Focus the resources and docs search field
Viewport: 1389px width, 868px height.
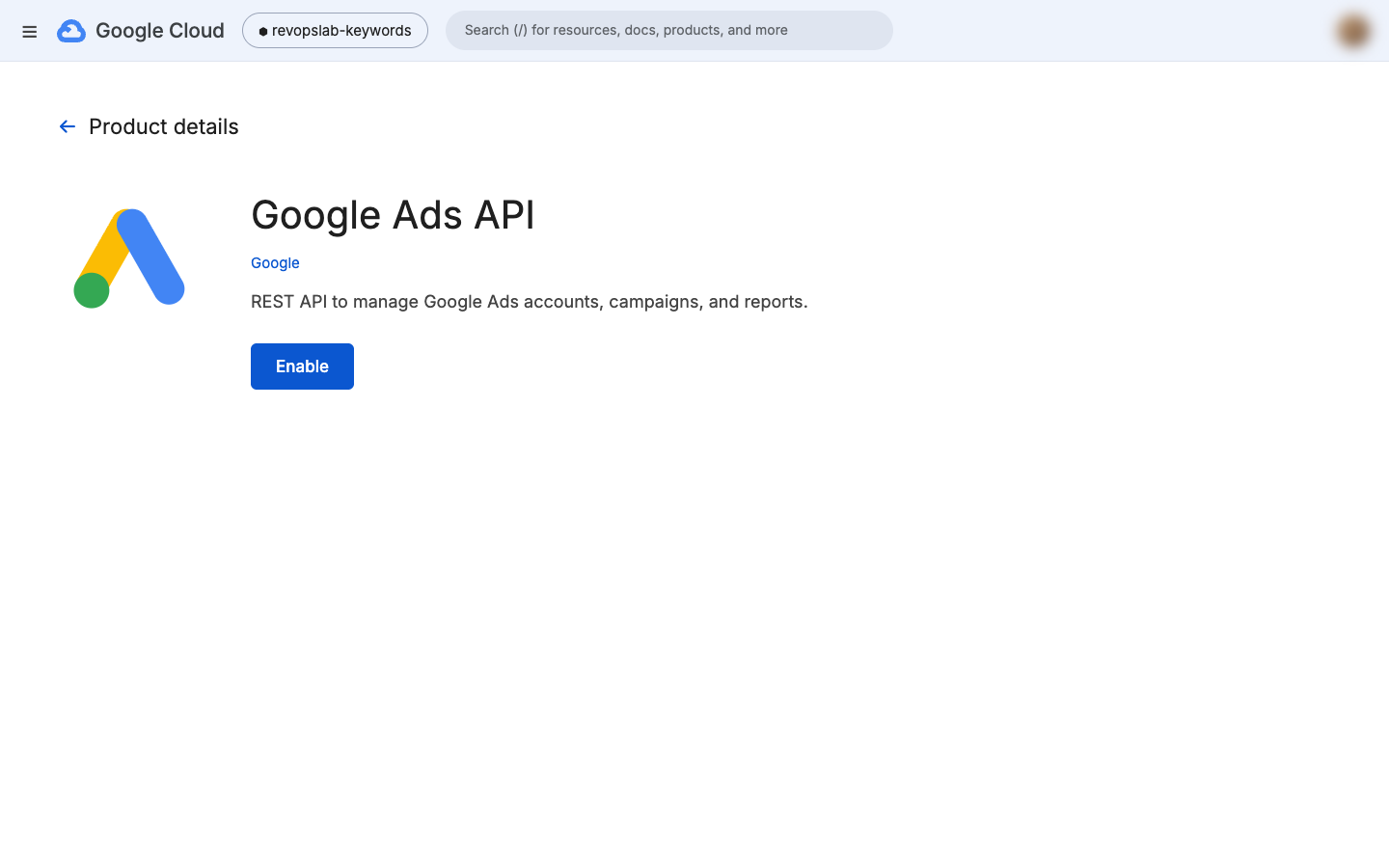click(669, 31)
